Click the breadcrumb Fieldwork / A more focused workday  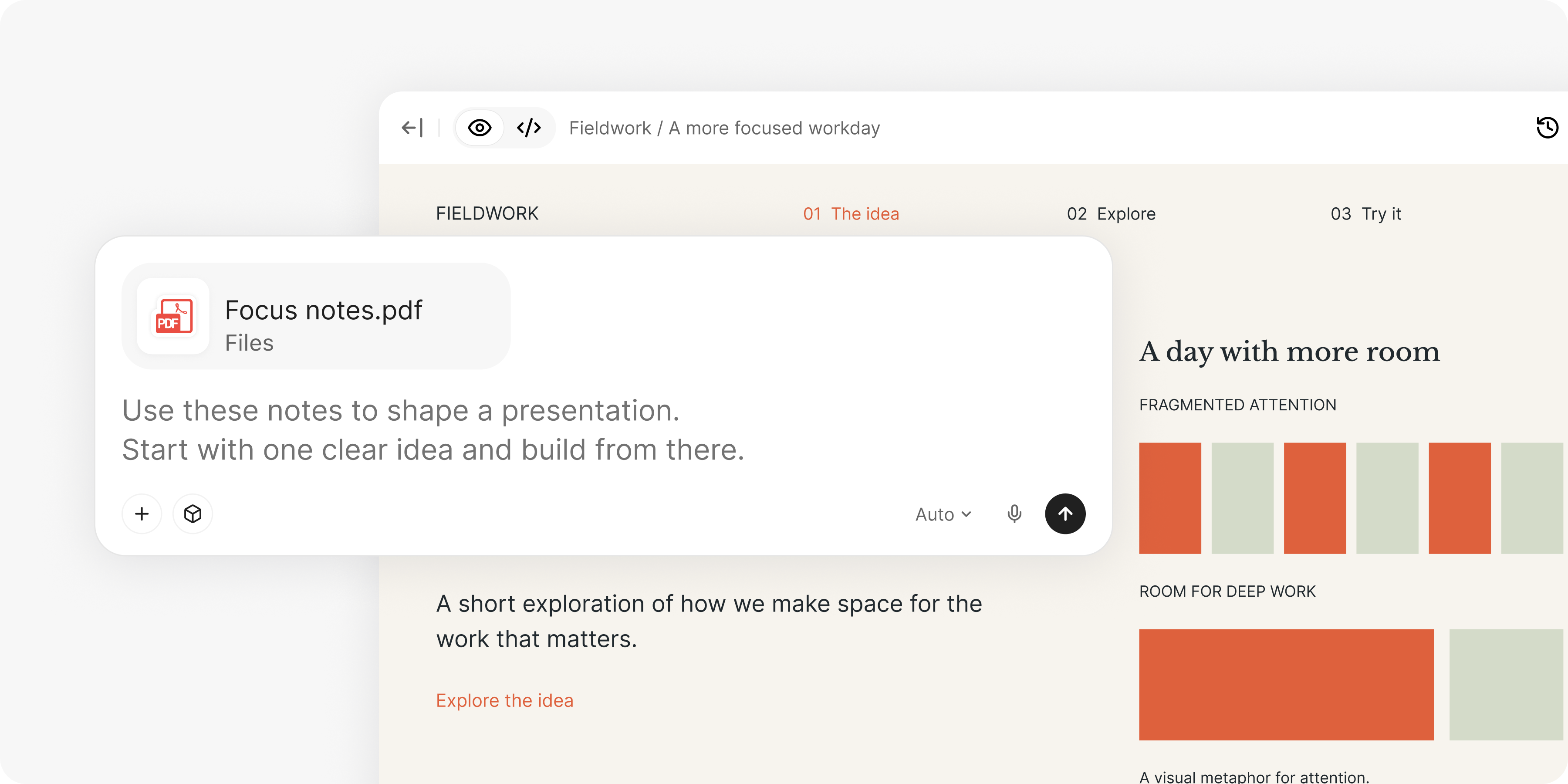tap(724, 128)
